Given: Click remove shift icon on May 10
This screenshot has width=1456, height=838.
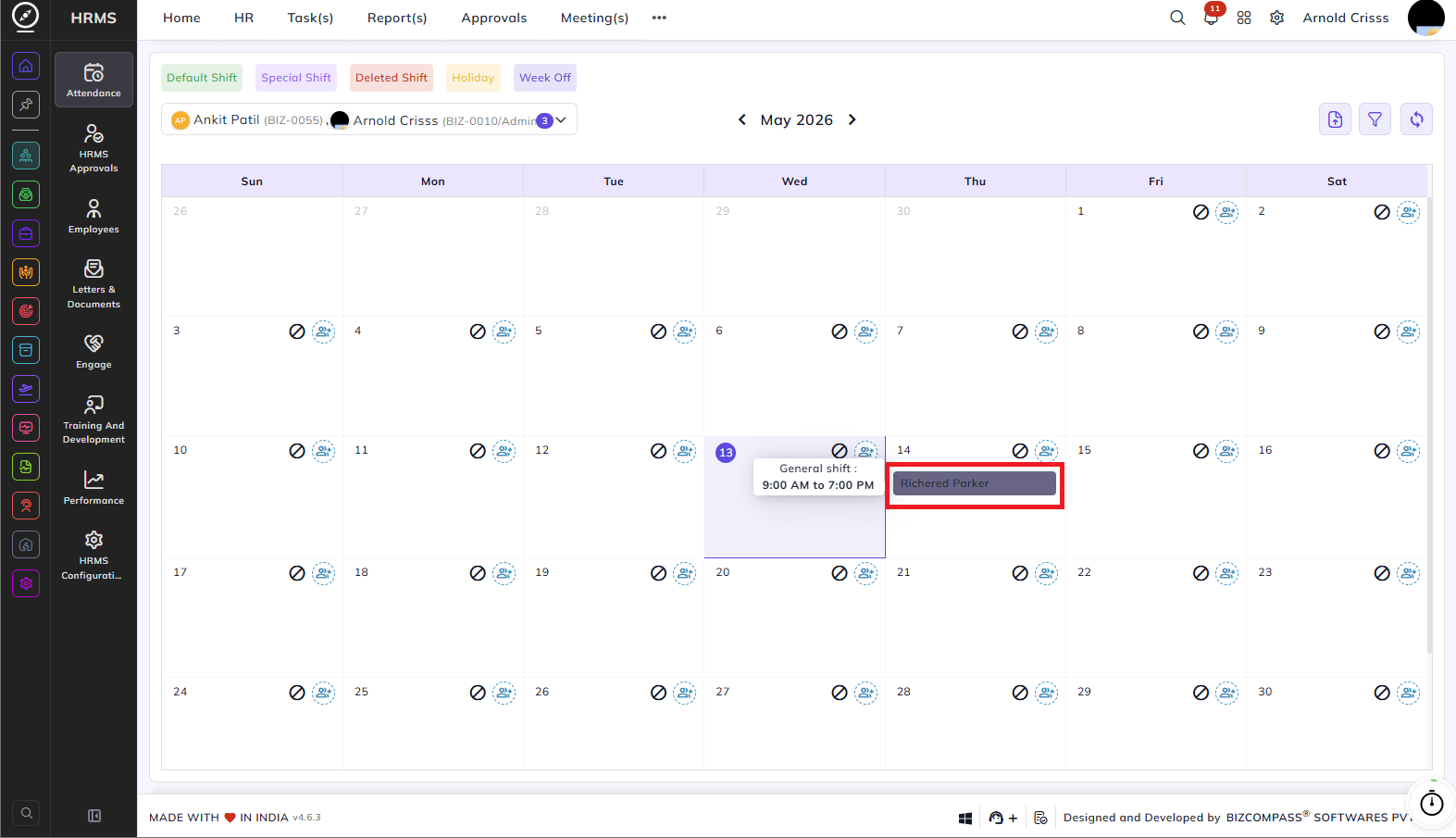Looking at the screenshot, I should [297, 451].
